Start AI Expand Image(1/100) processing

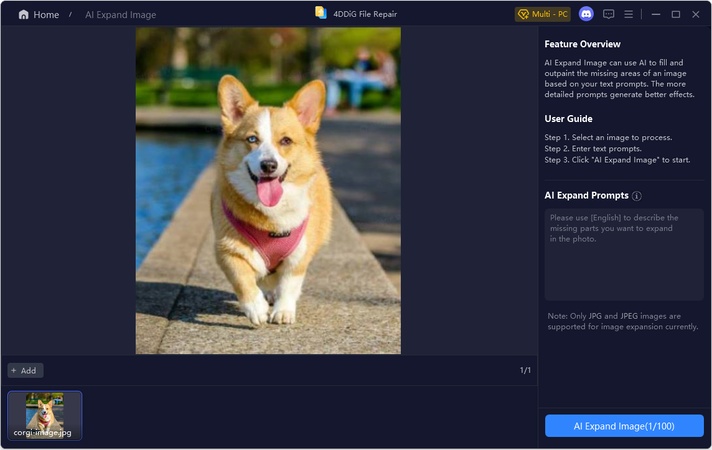pos(624,426)
